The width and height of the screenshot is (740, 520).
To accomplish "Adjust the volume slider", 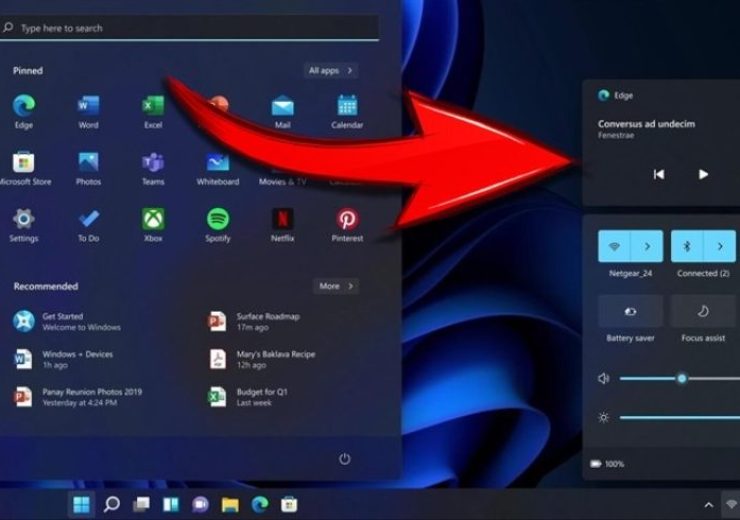I will point(680,378).
